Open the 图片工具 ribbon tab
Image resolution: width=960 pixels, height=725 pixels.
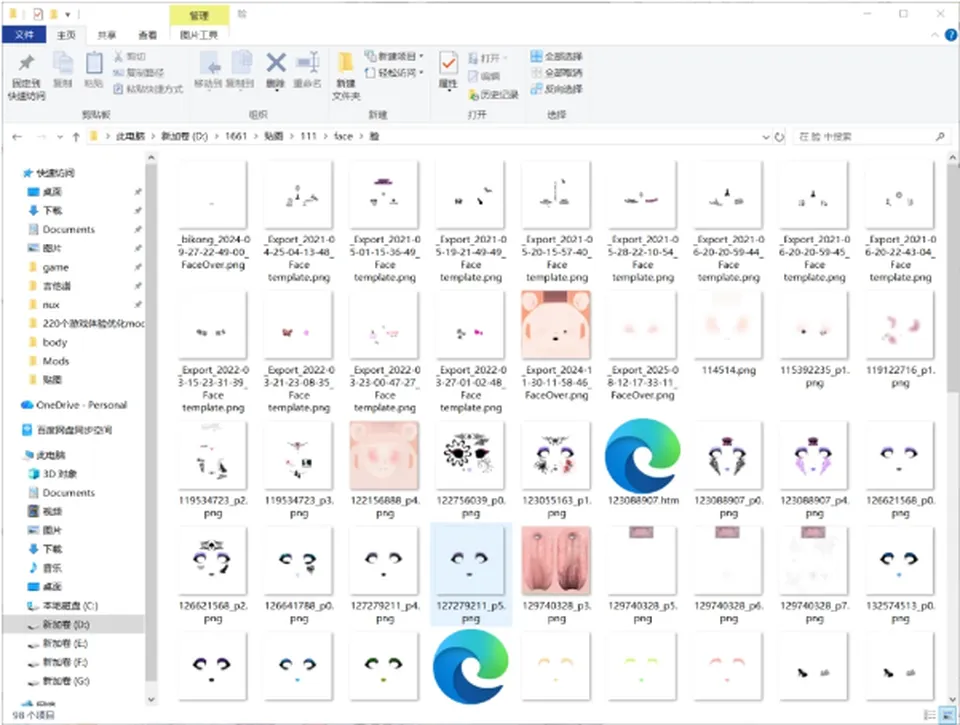coord(199,36)
